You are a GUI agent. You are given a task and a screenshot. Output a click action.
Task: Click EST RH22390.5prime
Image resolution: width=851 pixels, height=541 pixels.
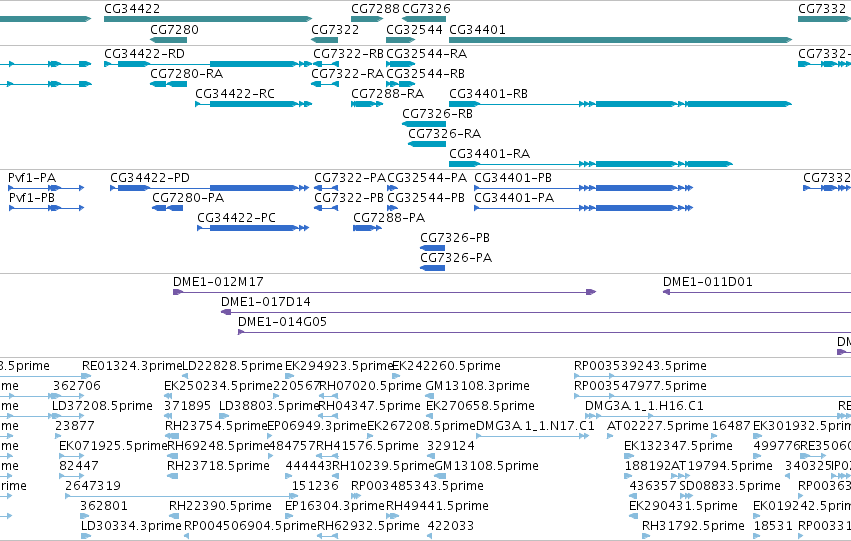[x=220, y=507]
